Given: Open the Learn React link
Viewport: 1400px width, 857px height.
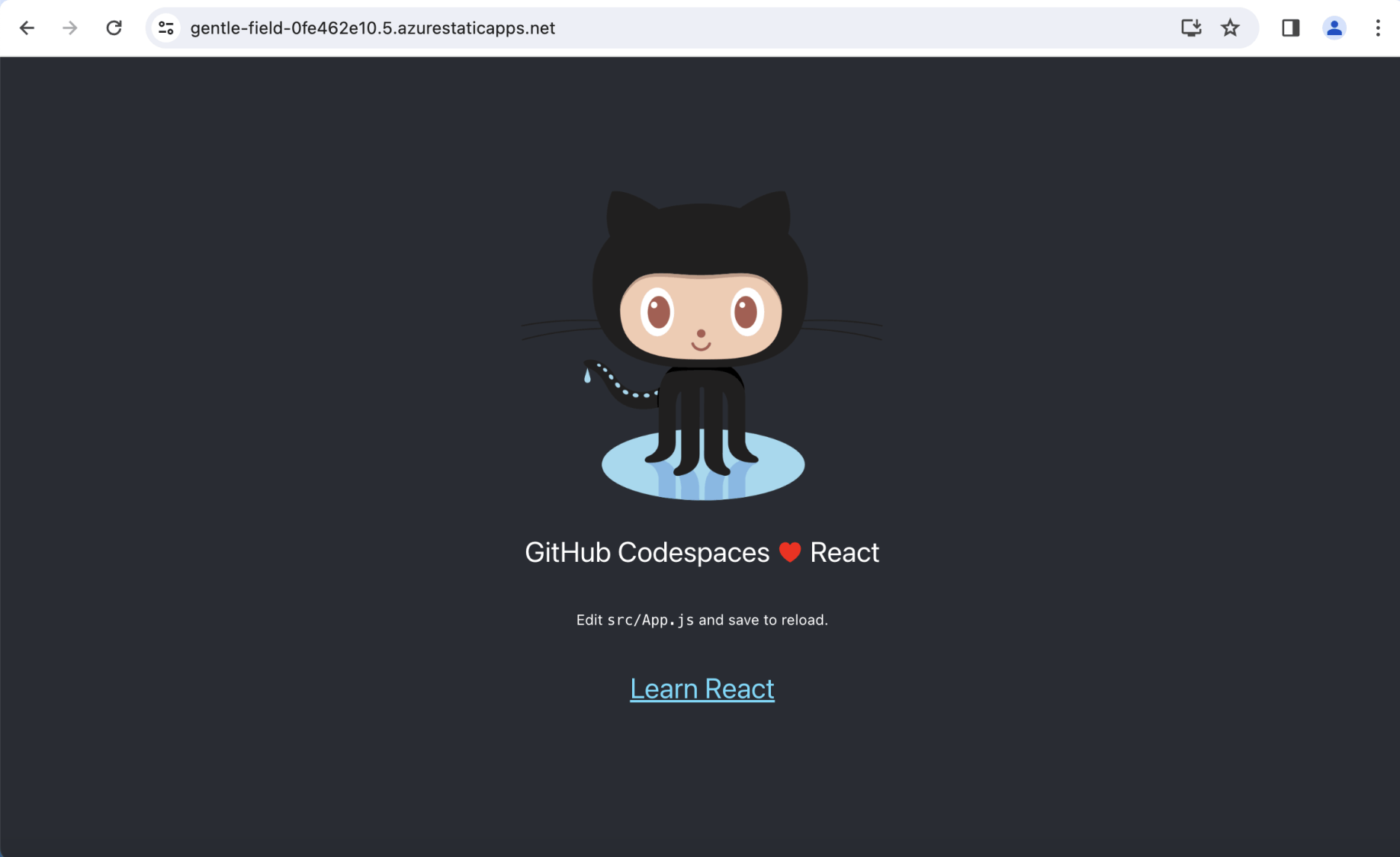Looking at the screenshot, I should (x=702, y=688).
